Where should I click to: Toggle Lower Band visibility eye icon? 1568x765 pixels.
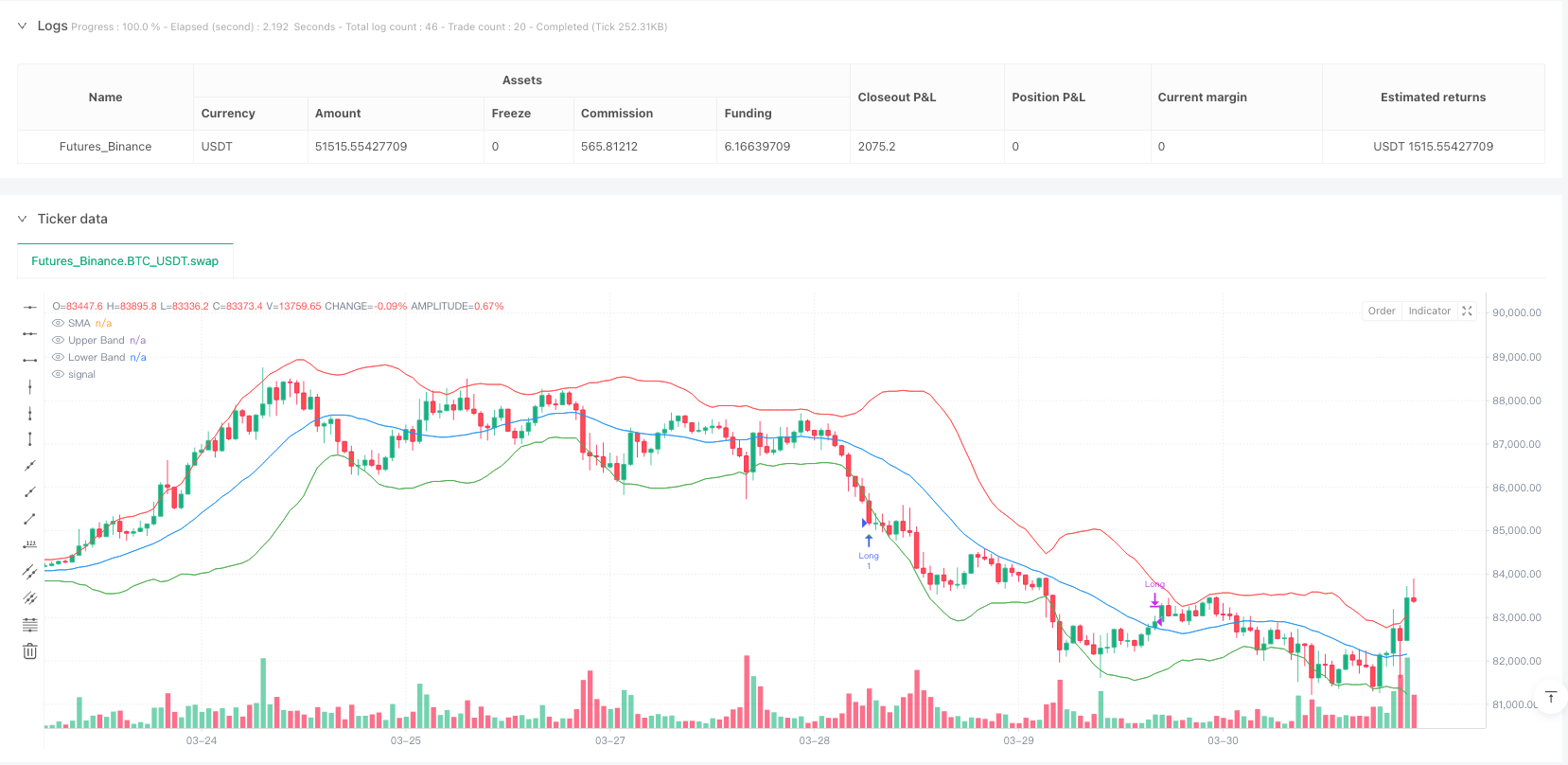[x=59, y=358]
